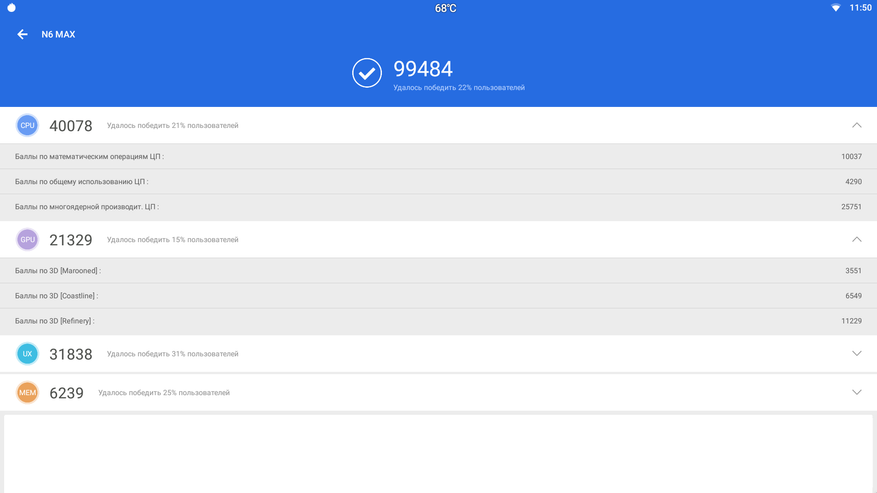Click the GPU 15% users beaten text
Screen dimensions: 877x493
coord(172,240)
